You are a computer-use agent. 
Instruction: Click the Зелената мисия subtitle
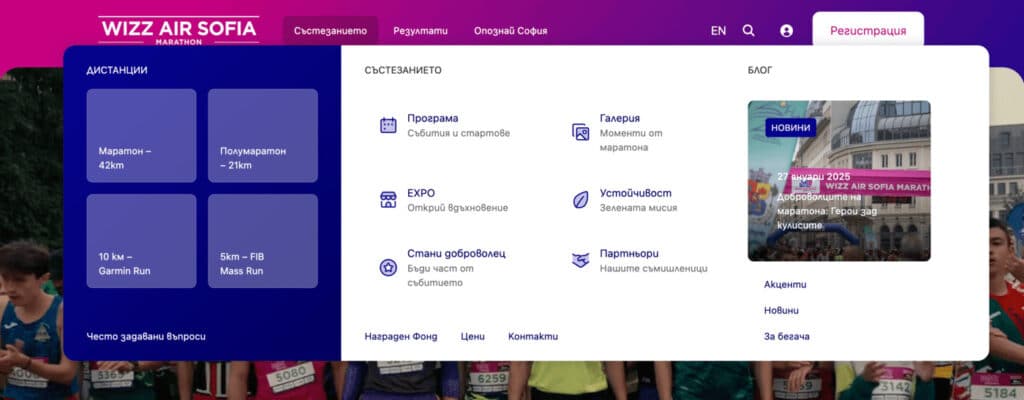tap(638, 208)
